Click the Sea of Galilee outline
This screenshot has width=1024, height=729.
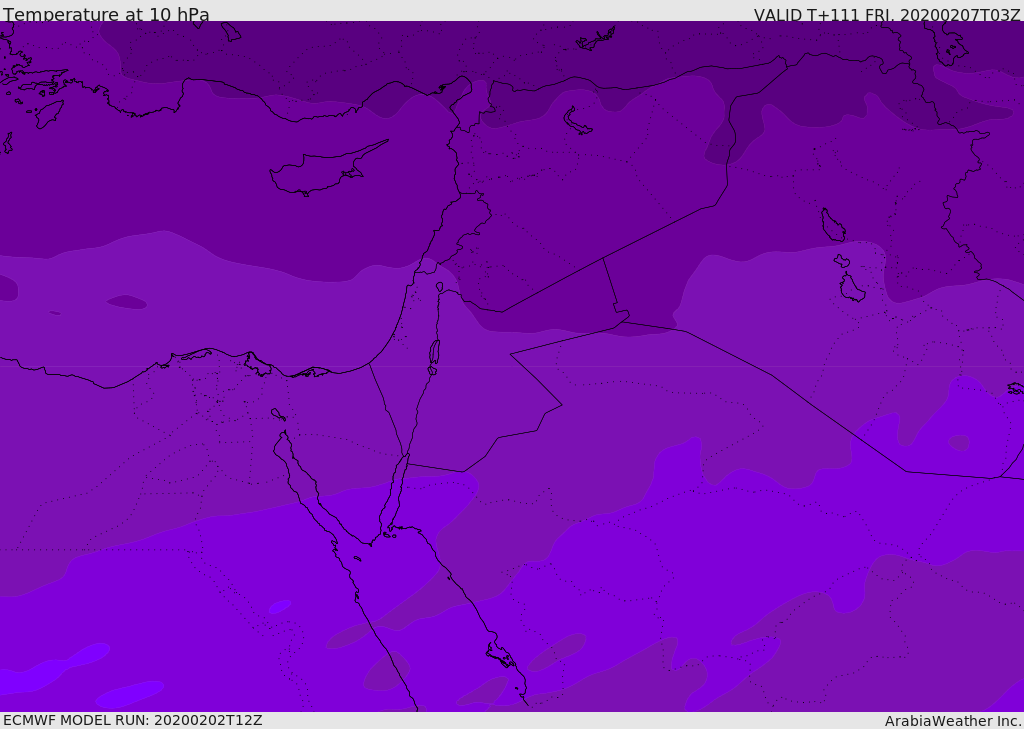440,287
